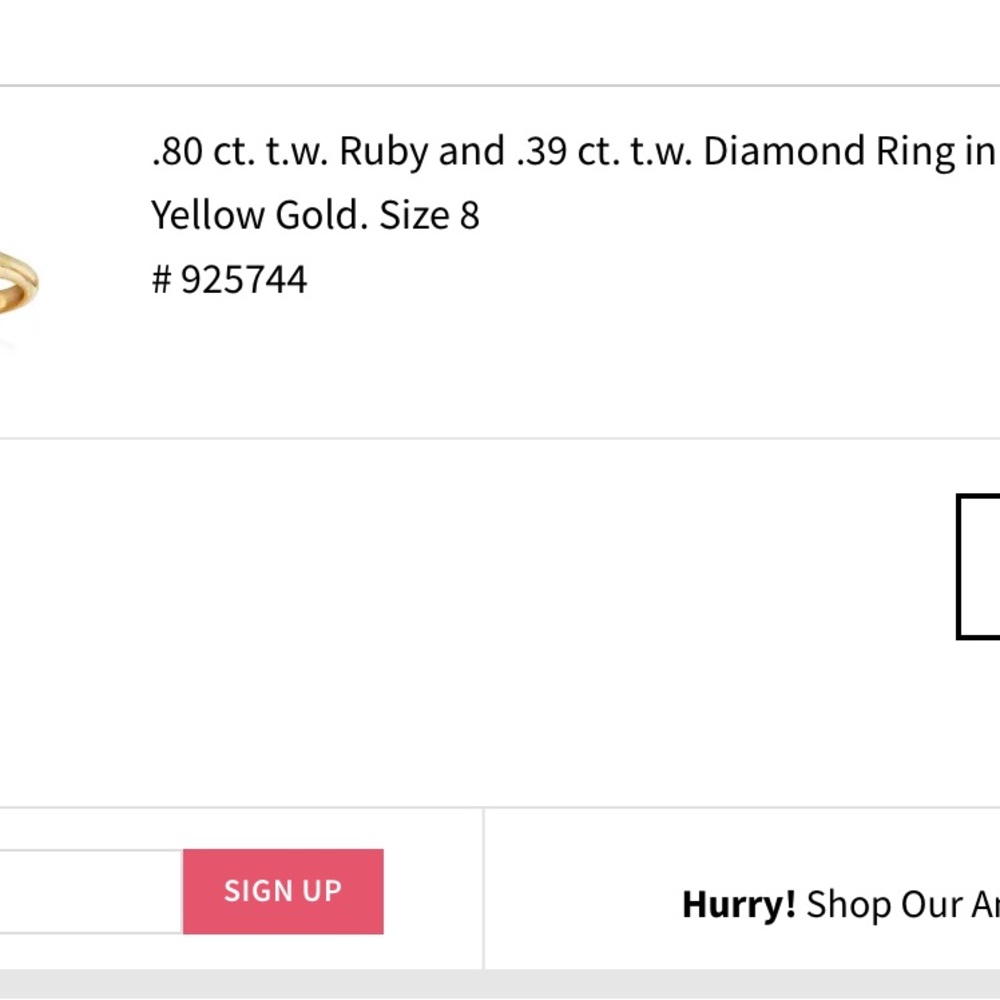Screen dimensions: 1000x1000
Task: Click inside the newsletter signup field
Action: point(90,891)
